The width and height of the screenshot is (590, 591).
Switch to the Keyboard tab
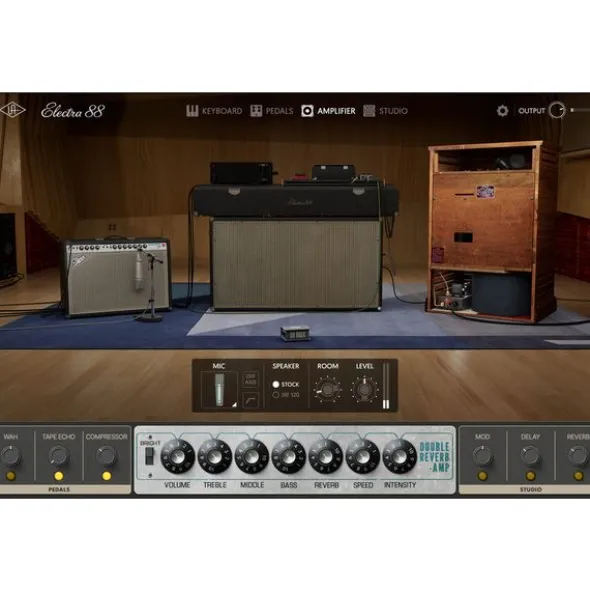pyautogui.click(x=222, y=111)
